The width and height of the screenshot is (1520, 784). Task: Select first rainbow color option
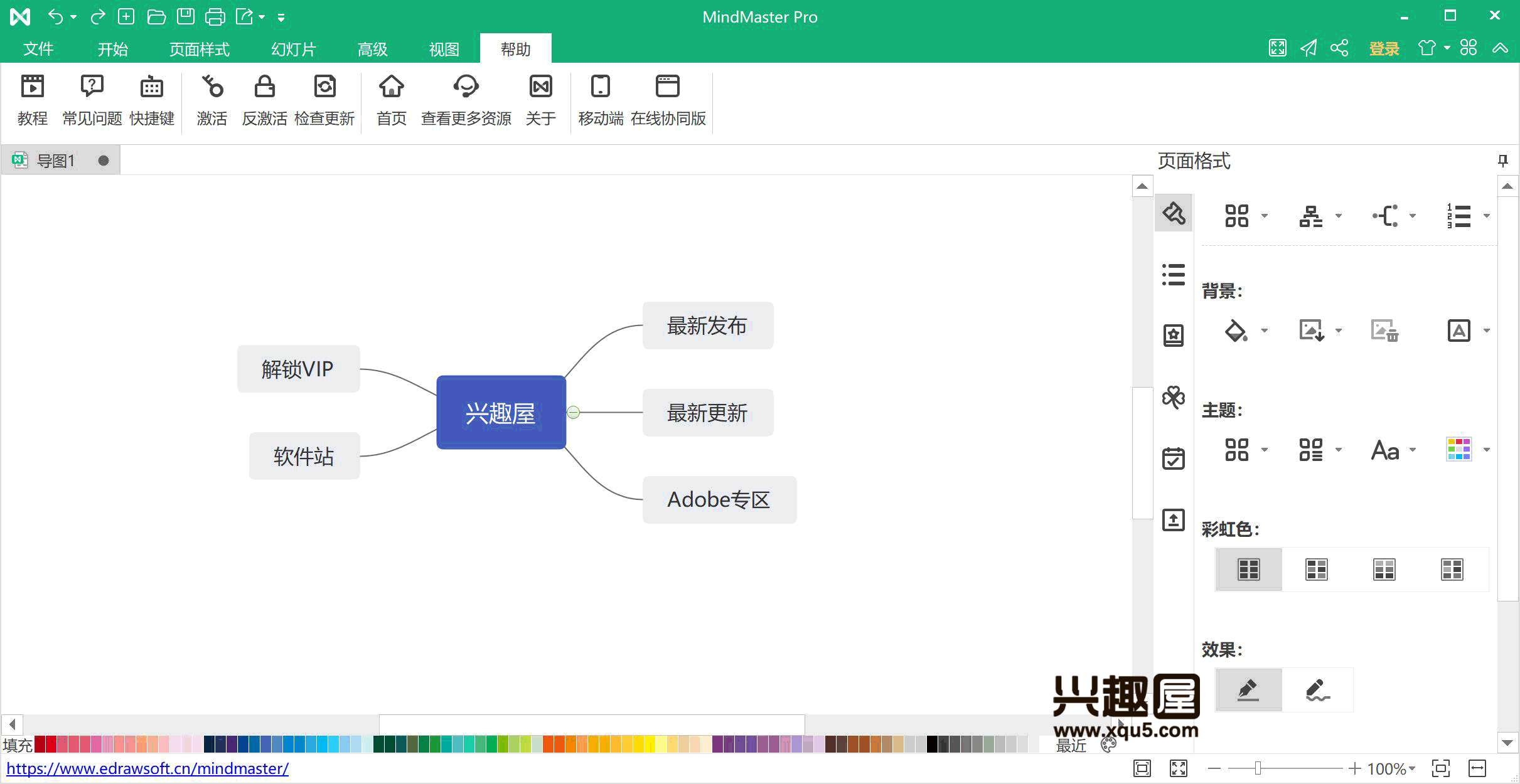tap(1249, 569)
